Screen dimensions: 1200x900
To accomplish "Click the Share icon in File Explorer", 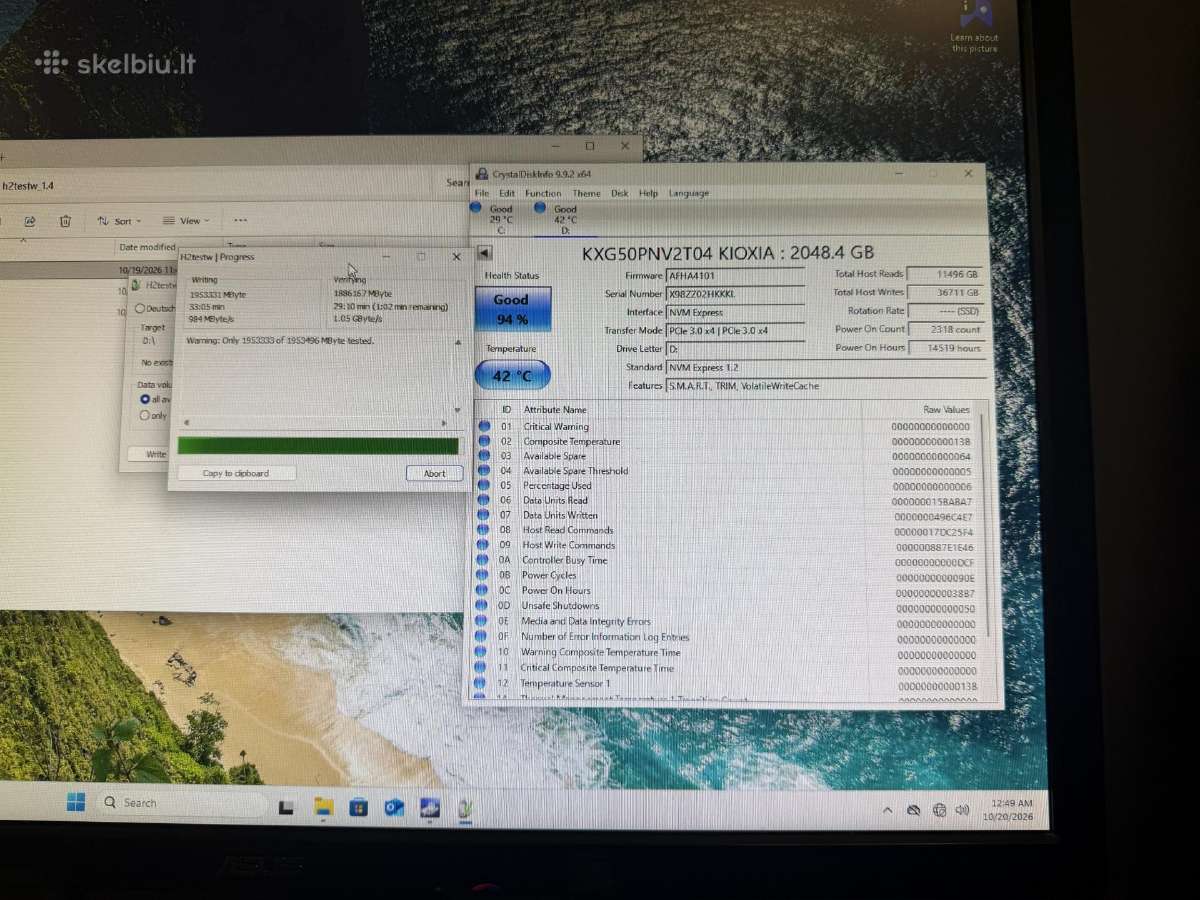I will (29, 221).
